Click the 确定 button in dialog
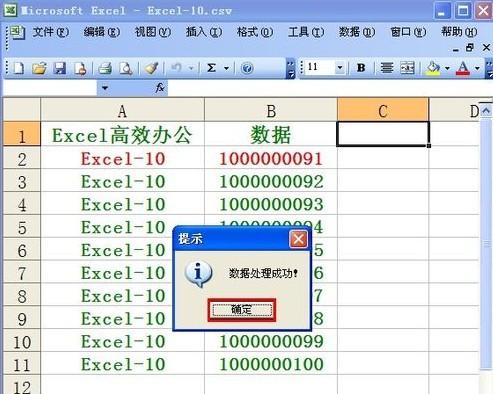Screen dimensions: 493x394 [242, 310]
